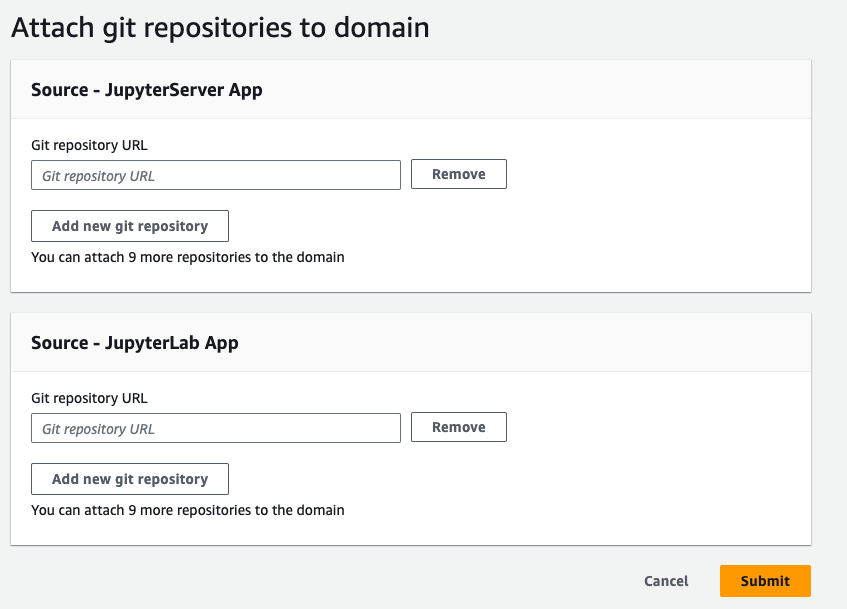Add new git repository under JupyterServer App
Viewport: 847px width, 609px height.
pyautogui.click(x=130, y=226)
